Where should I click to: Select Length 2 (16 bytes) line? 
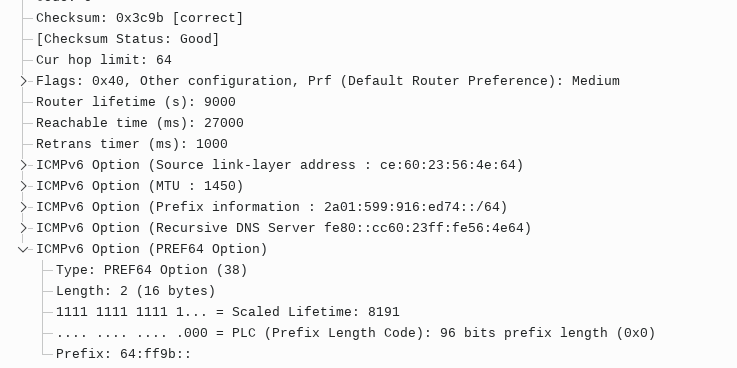tap(135, 291)
